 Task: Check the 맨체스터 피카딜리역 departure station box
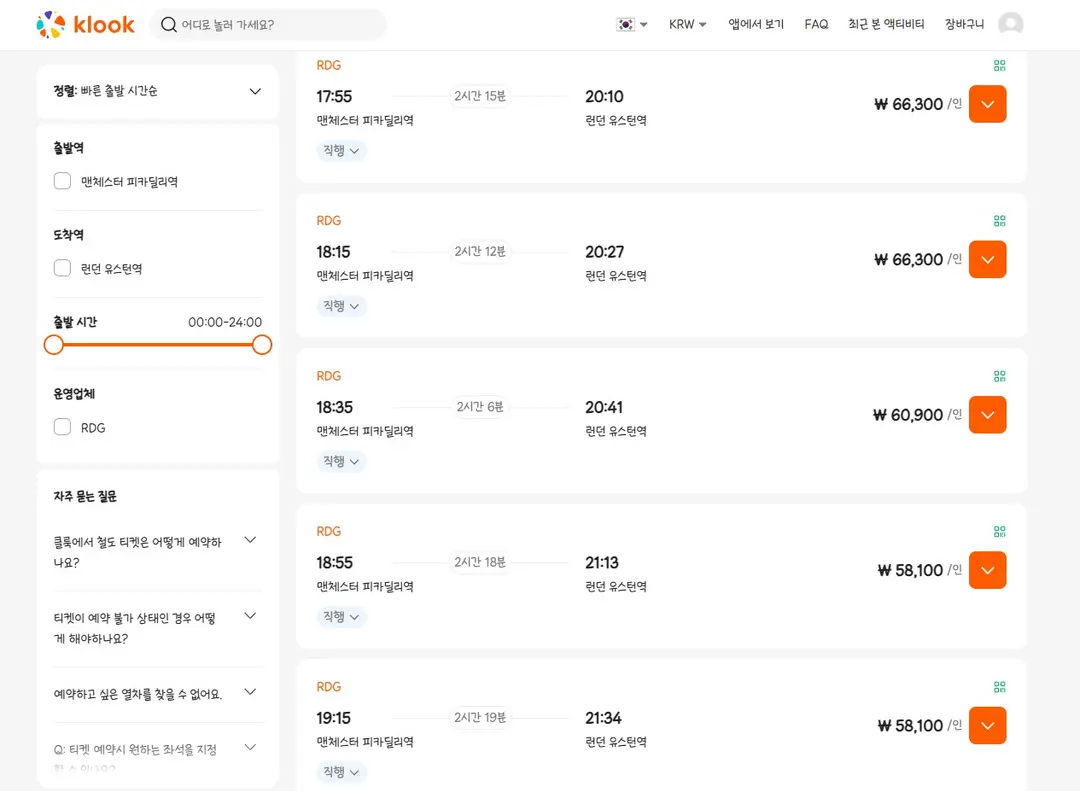click(x=63, y=181)
